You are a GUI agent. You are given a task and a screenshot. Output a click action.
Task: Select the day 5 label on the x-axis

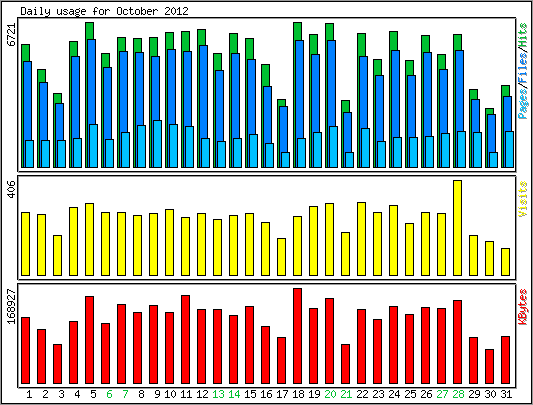coord(93,394)
